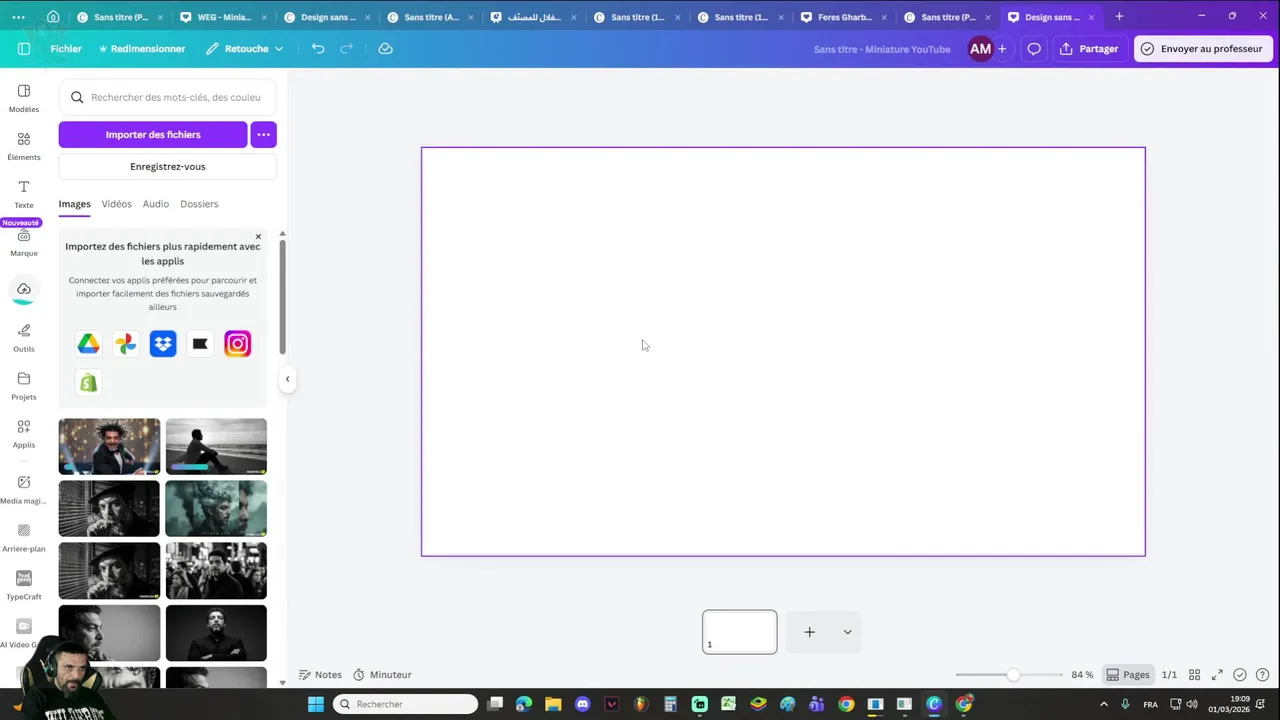Switch to the Audio tab
1280x720 pixels.
pos(156,204)
